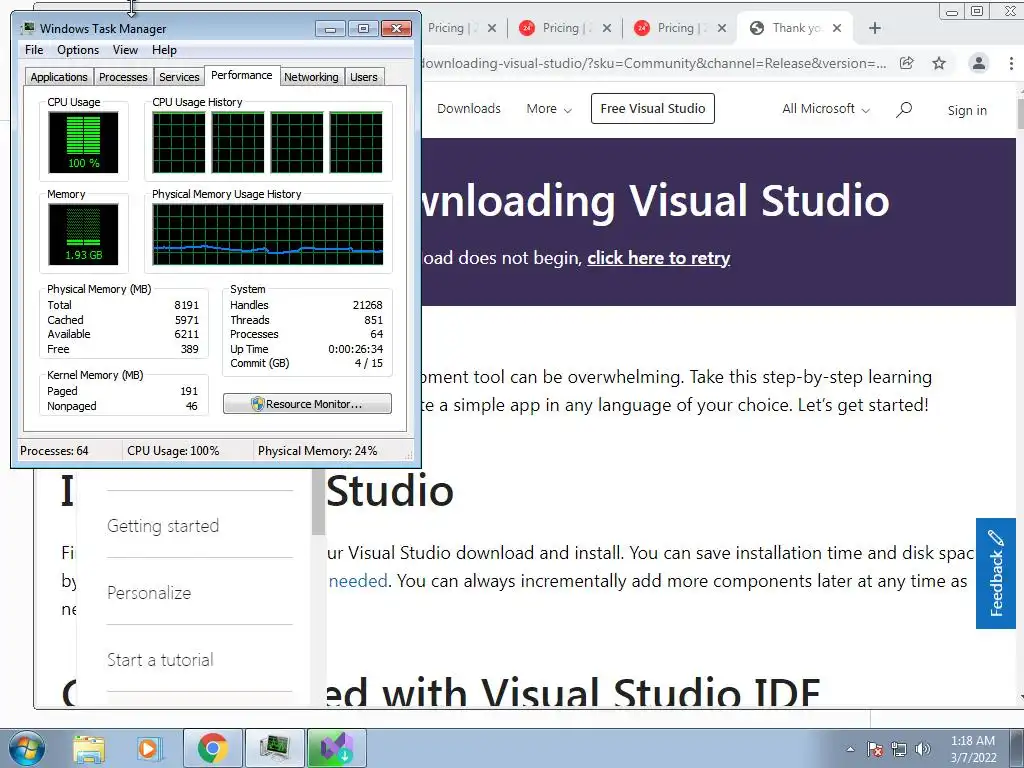Switch to the Users tab
The width and height of the screenshot is (1024, 768).
(364, 77)
